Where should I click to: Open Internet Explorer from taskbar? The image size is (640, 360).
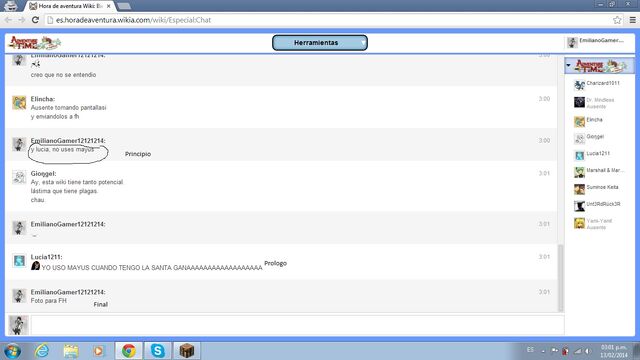pyautogui.click(x=42, y=351)
